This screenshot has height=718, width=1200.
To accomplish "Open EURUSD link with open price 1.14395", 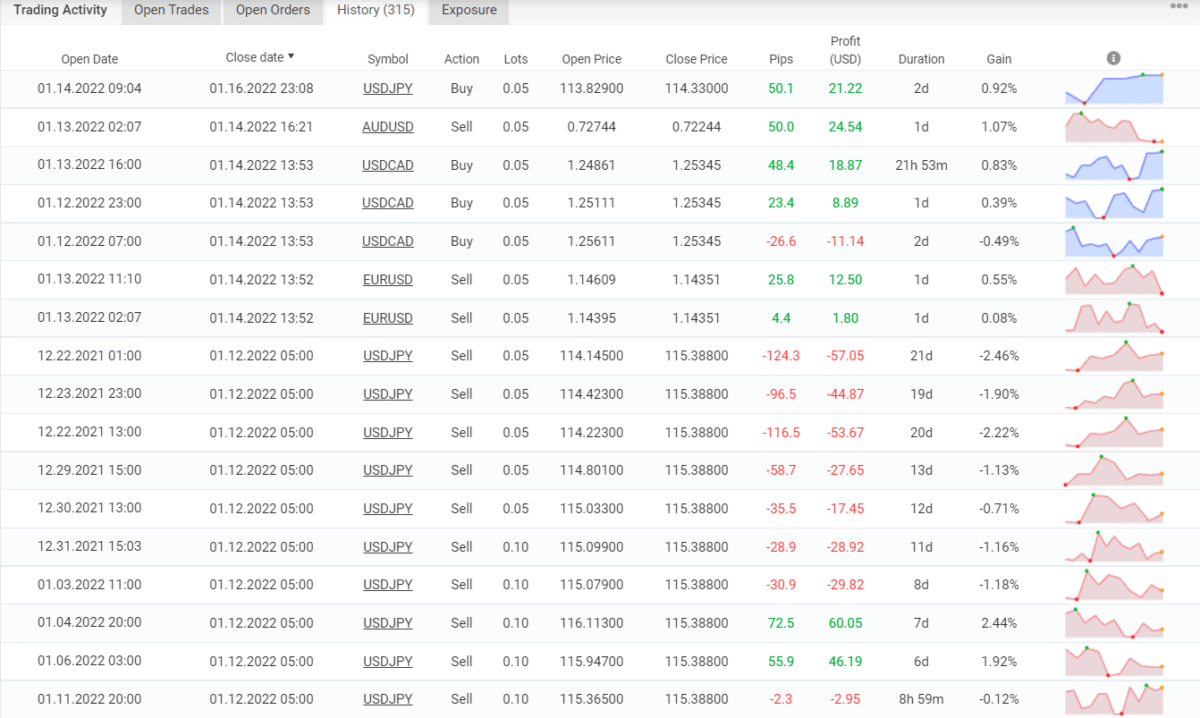I will (388, 318).
